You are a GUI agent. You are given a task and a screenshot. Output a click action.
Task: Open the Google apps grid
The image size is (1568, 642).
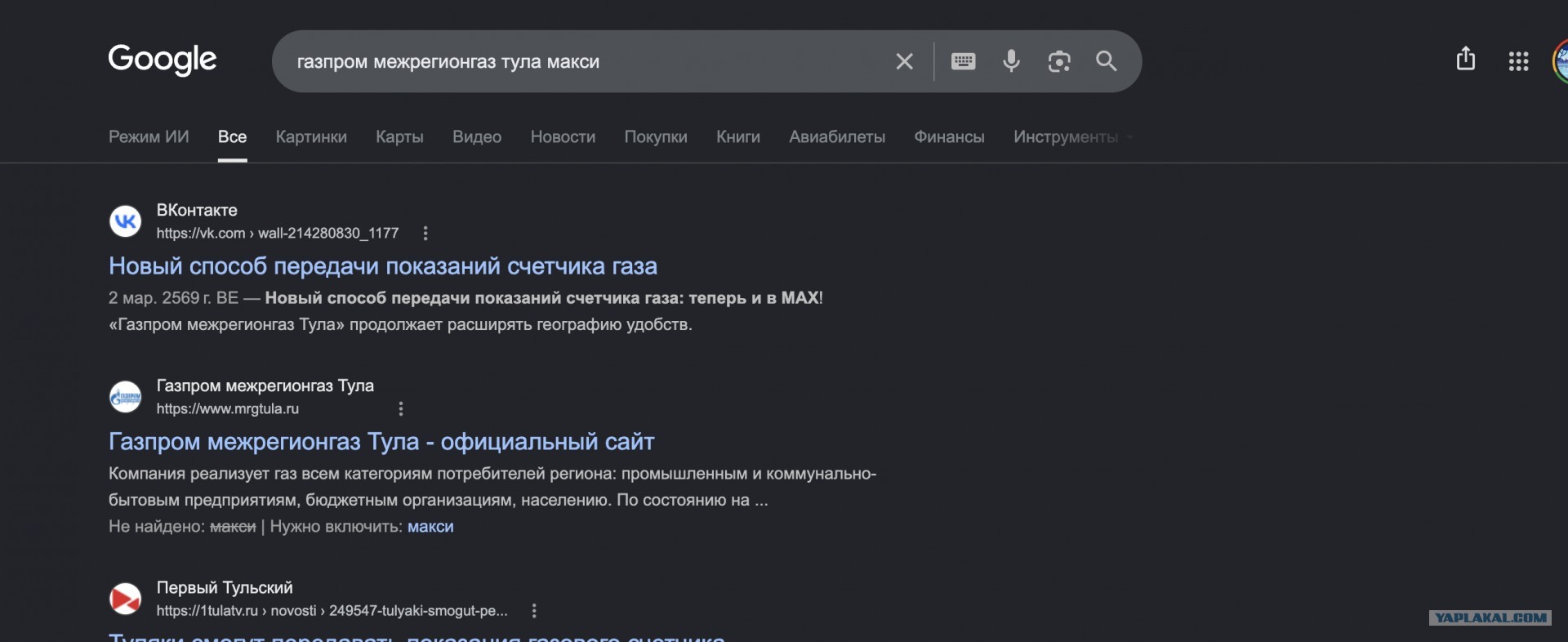1518,61
